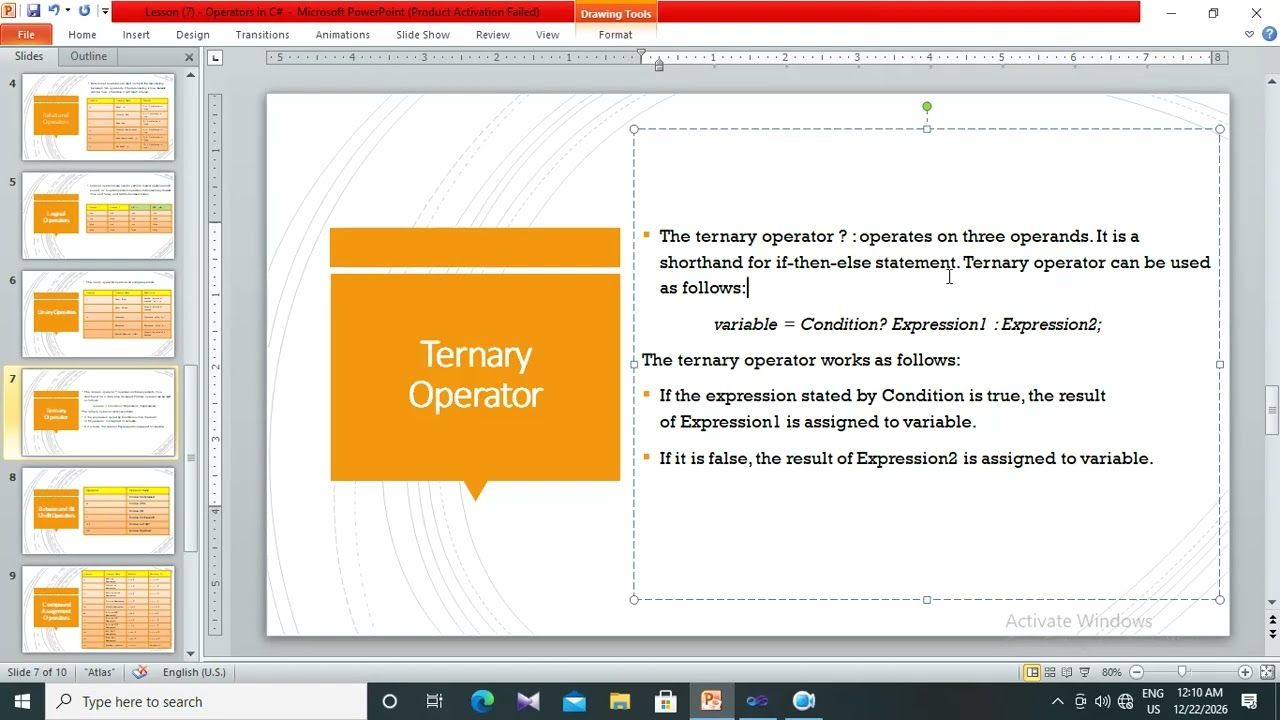Screen dimensions: 1280x720
Task: Switch to the Animations ribbon tab
Action: point(342,34)
